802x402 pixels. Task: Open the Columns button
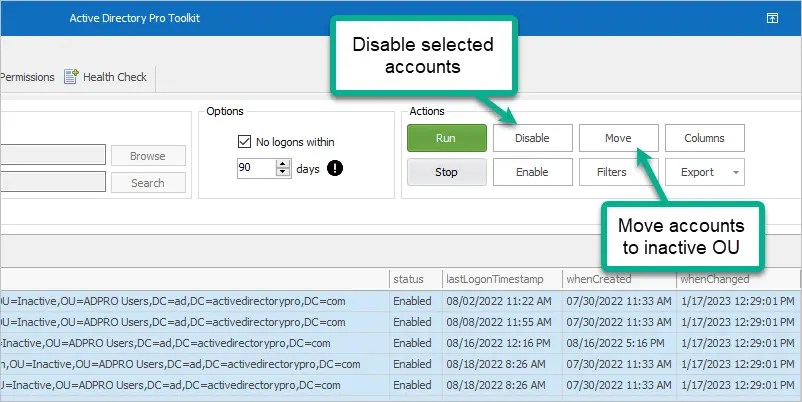[704, 138]
